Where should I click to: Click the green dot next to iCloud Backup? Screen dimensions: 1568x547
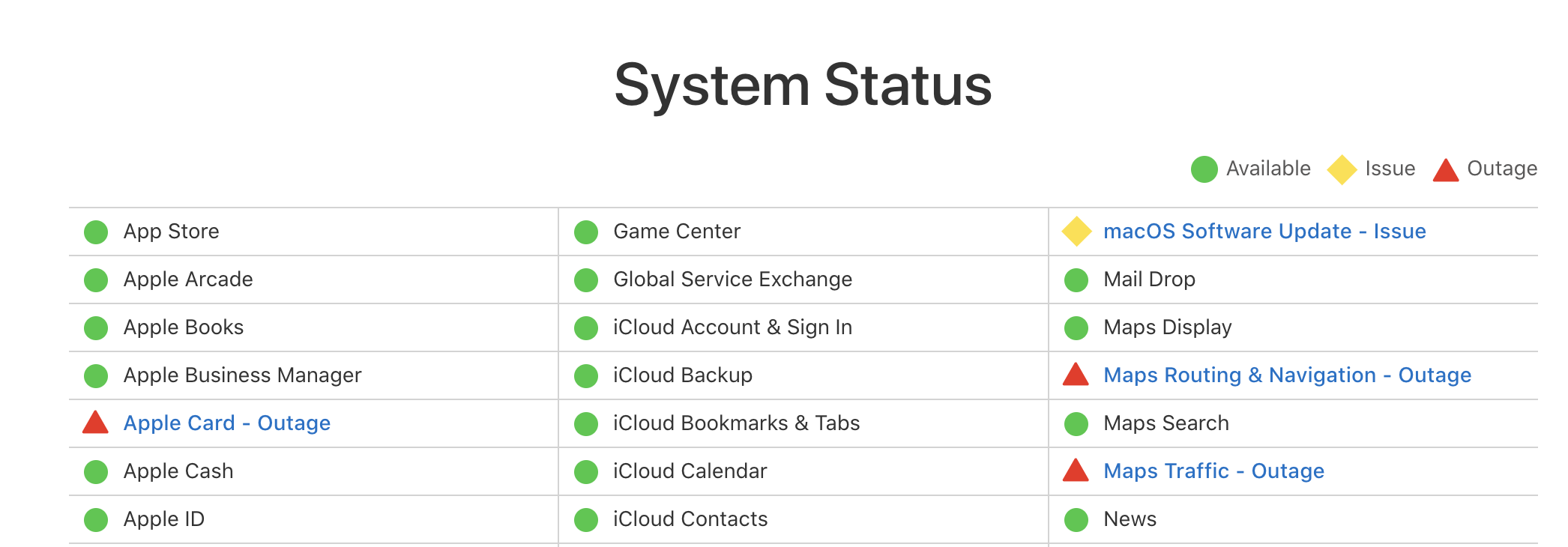[x=586, y=376]
